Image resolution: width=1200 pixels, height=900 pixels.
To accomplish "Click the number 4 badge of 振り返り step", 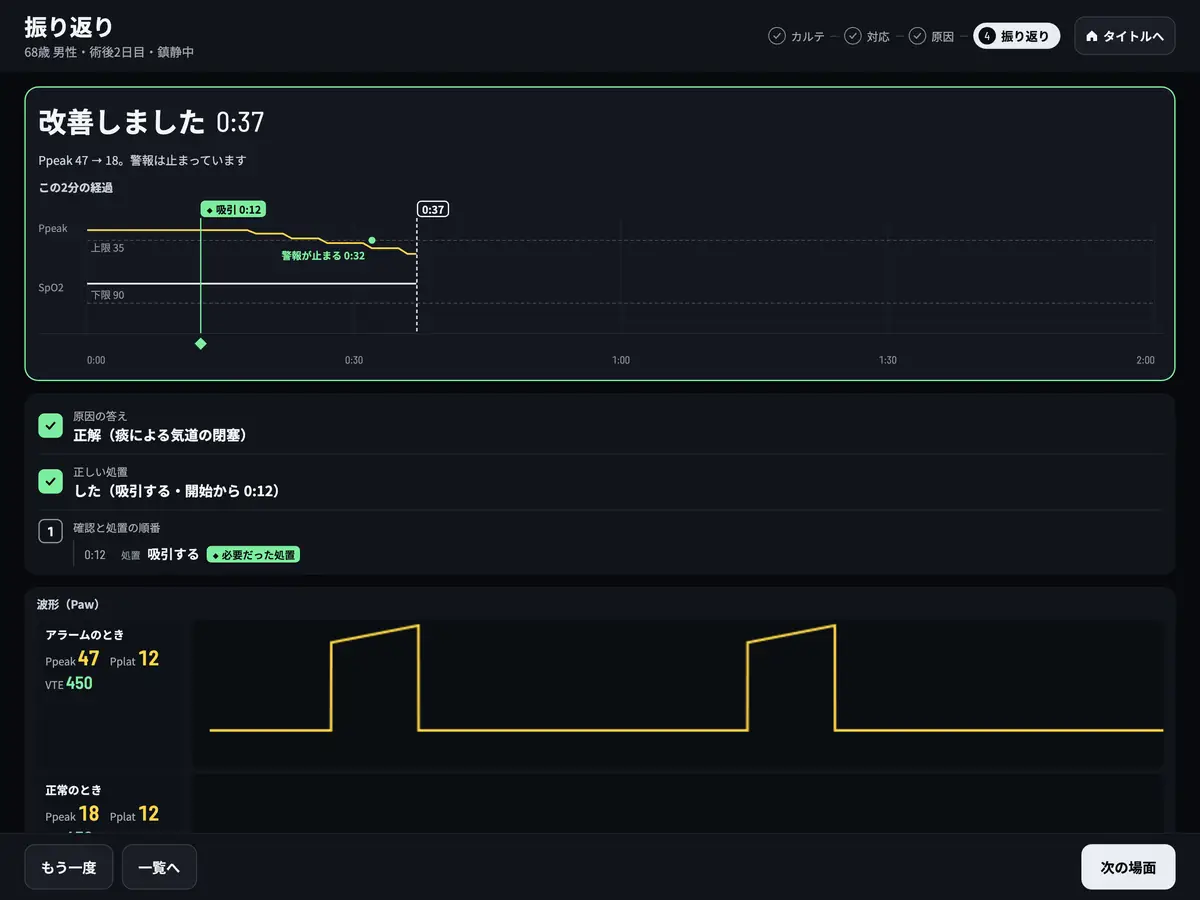I will point(988,36).
